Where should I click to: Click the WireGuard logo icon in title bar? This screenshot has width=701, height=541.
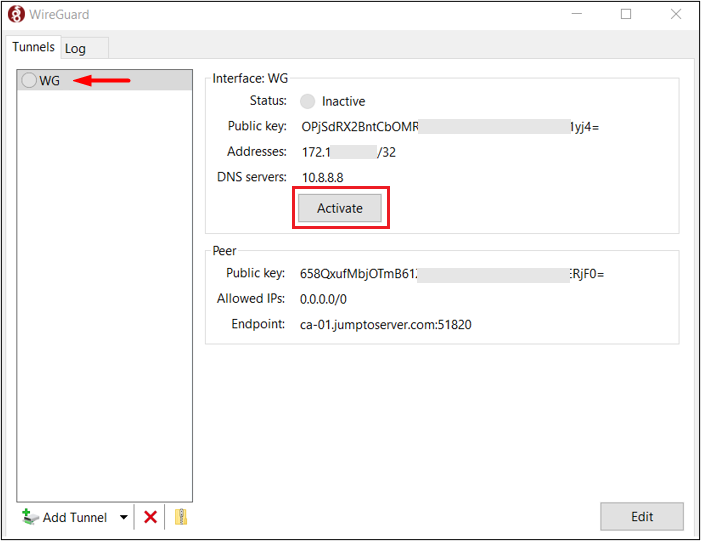click(x=17, y=14)
